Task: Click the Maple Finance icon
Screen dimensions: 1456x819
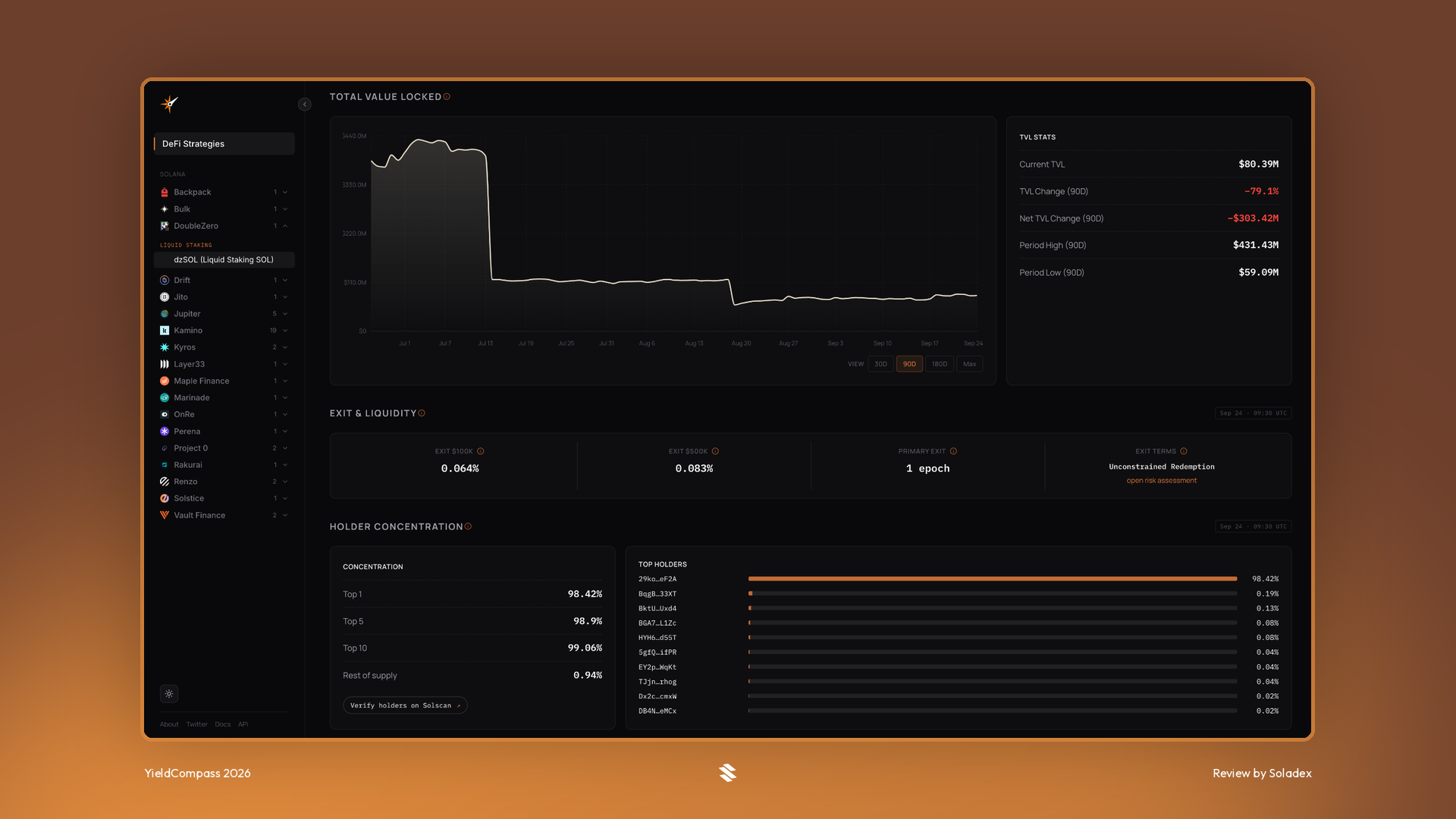Action: (x=165, y=381)
